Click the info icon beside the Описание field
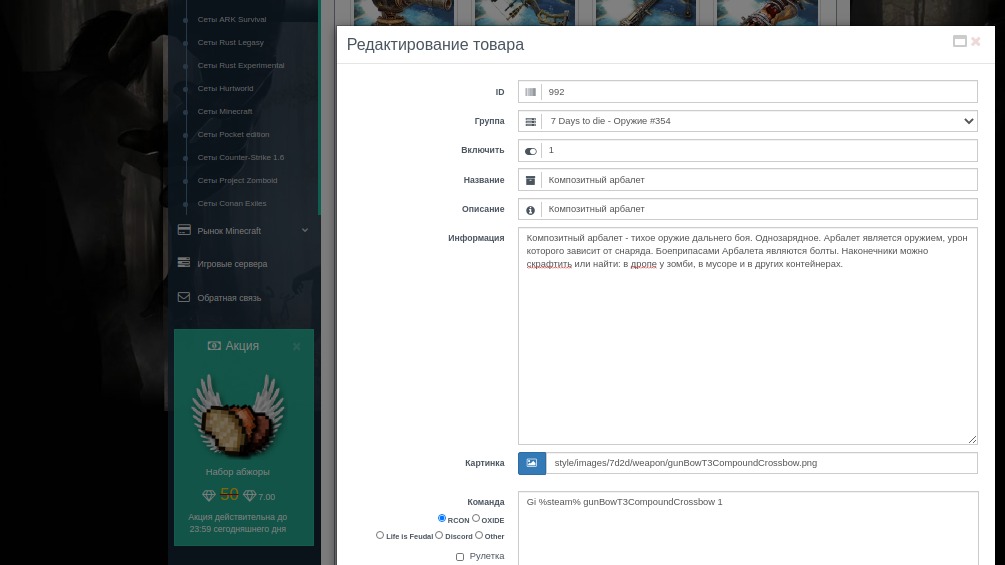This screenshot has height=565, width=1005. (530, 210)
